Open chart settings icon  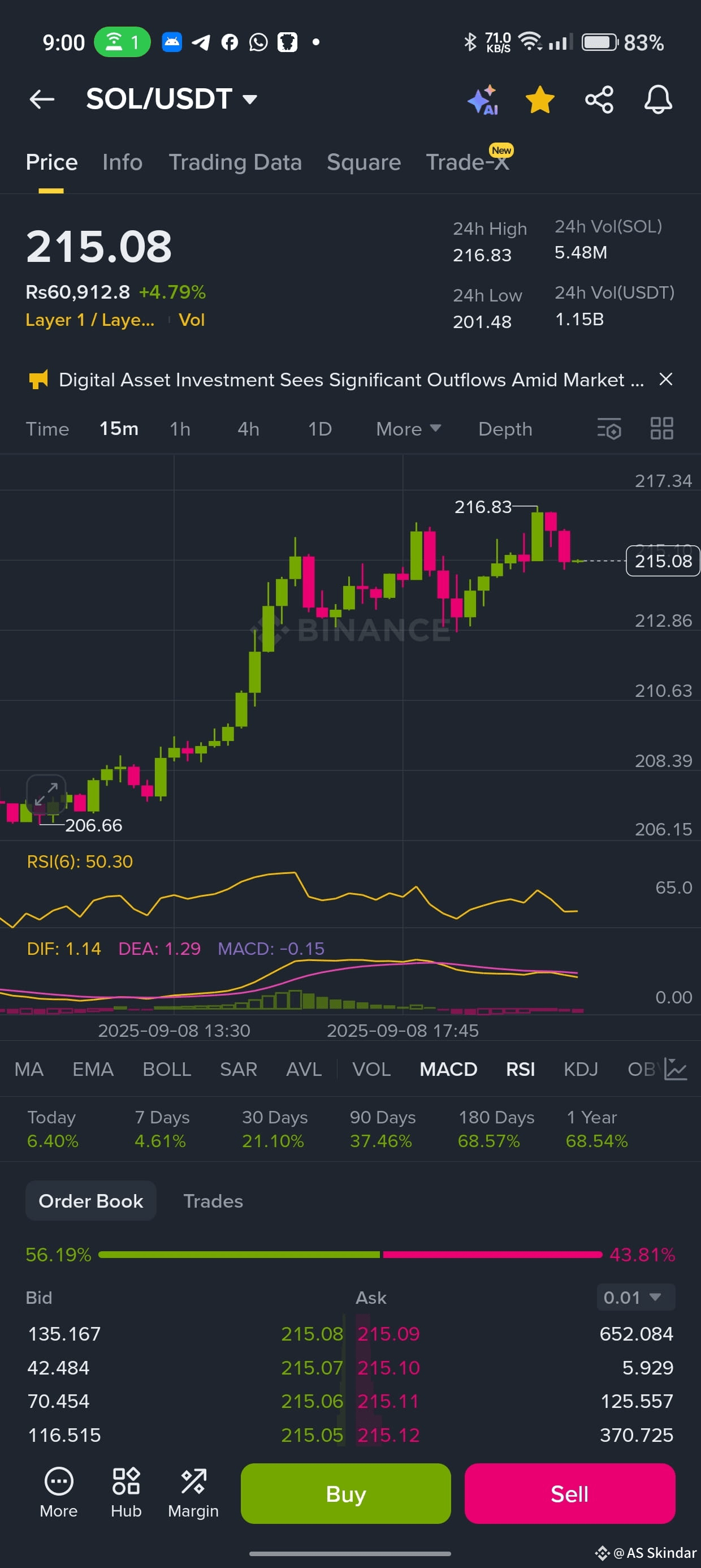click(x=609, y=429)
